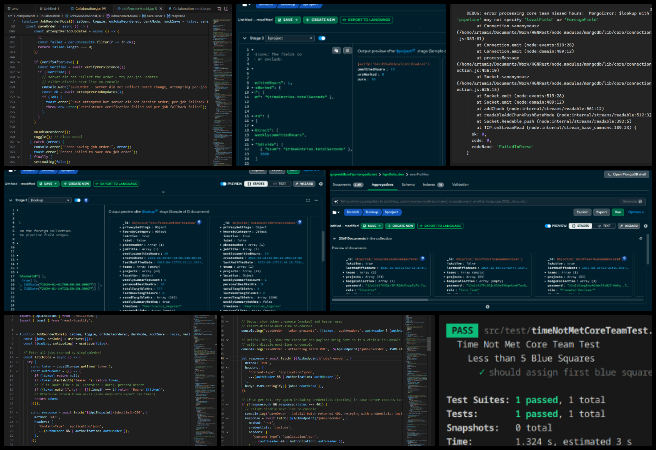Click WIZARD button in $lookup stage panel
The image size is (656, 450).
point(304,184)
